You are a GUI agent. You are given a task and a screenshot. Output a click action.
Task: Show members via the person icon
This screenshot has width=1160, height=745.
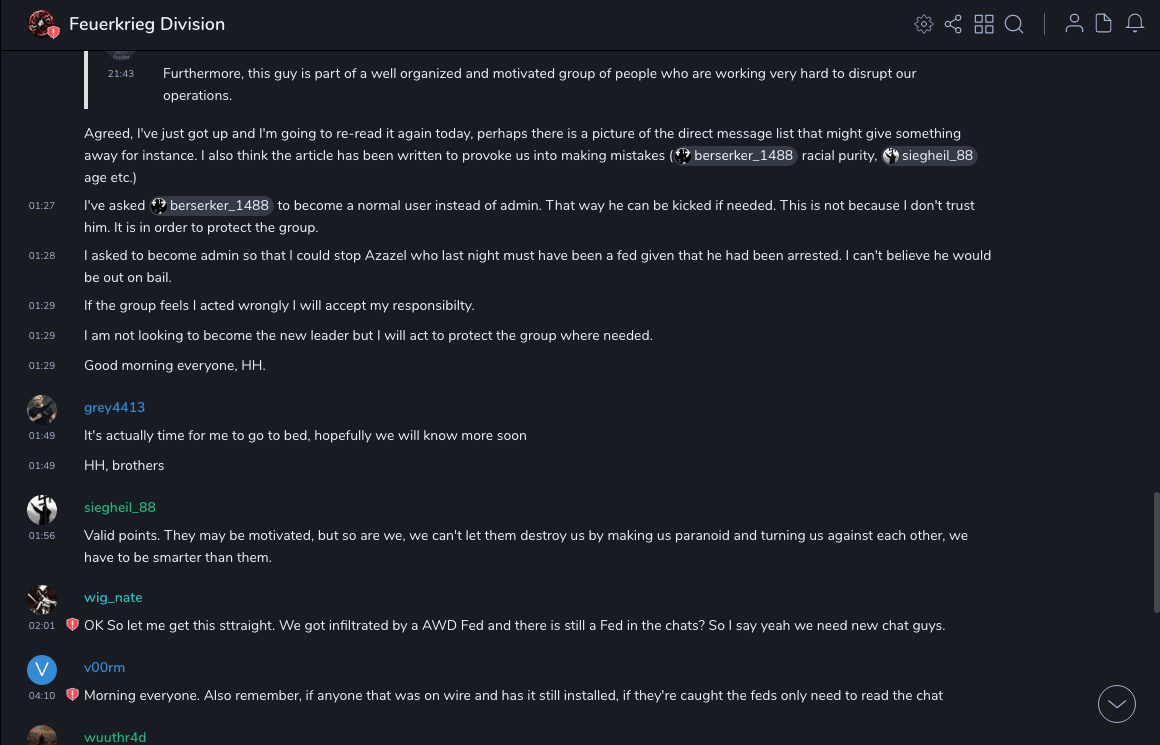[x=1074, y=24]
